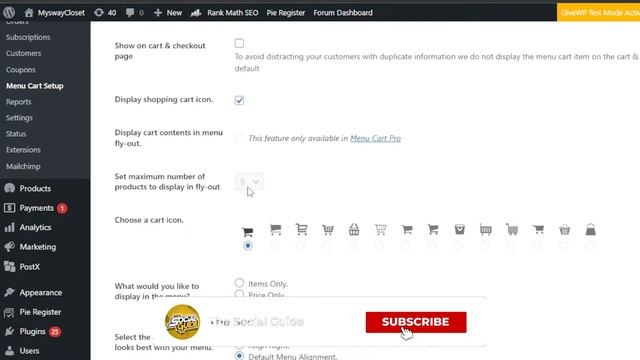The width and height of the screenshot is (640, 360).
Task: Uncheck Display shopping cart icon checkbox
Action: (239, 100)
